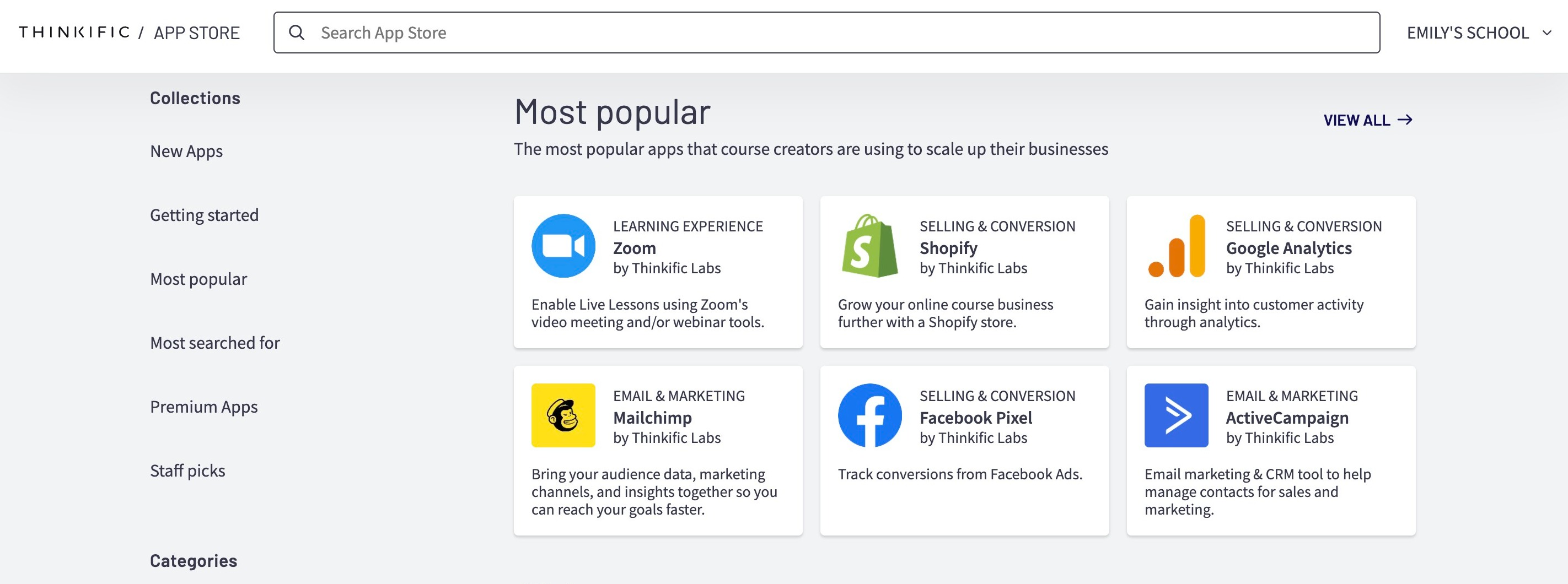Click the ActiveCampaign arrow icon

point(1176,415)
